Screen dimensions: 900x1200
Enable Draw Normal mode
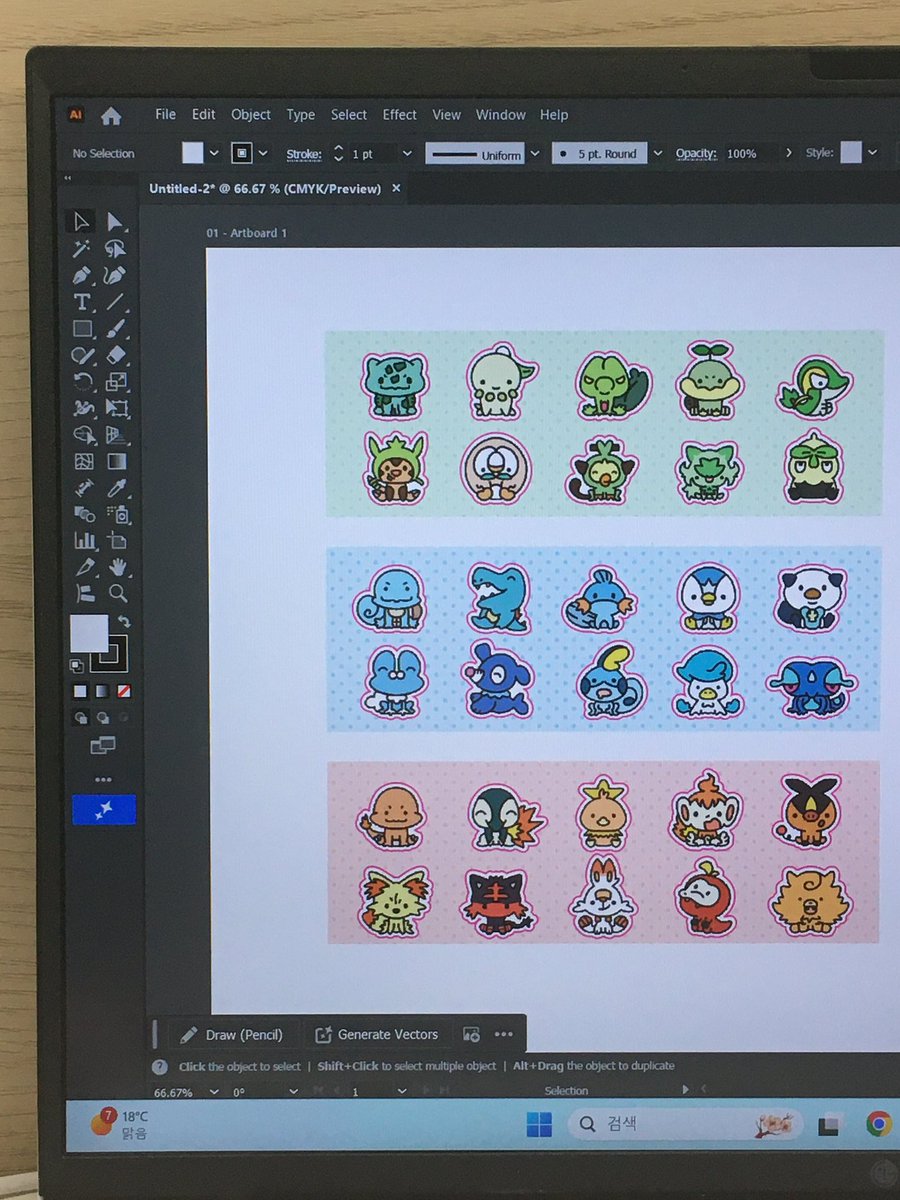(x=80, y=717)
